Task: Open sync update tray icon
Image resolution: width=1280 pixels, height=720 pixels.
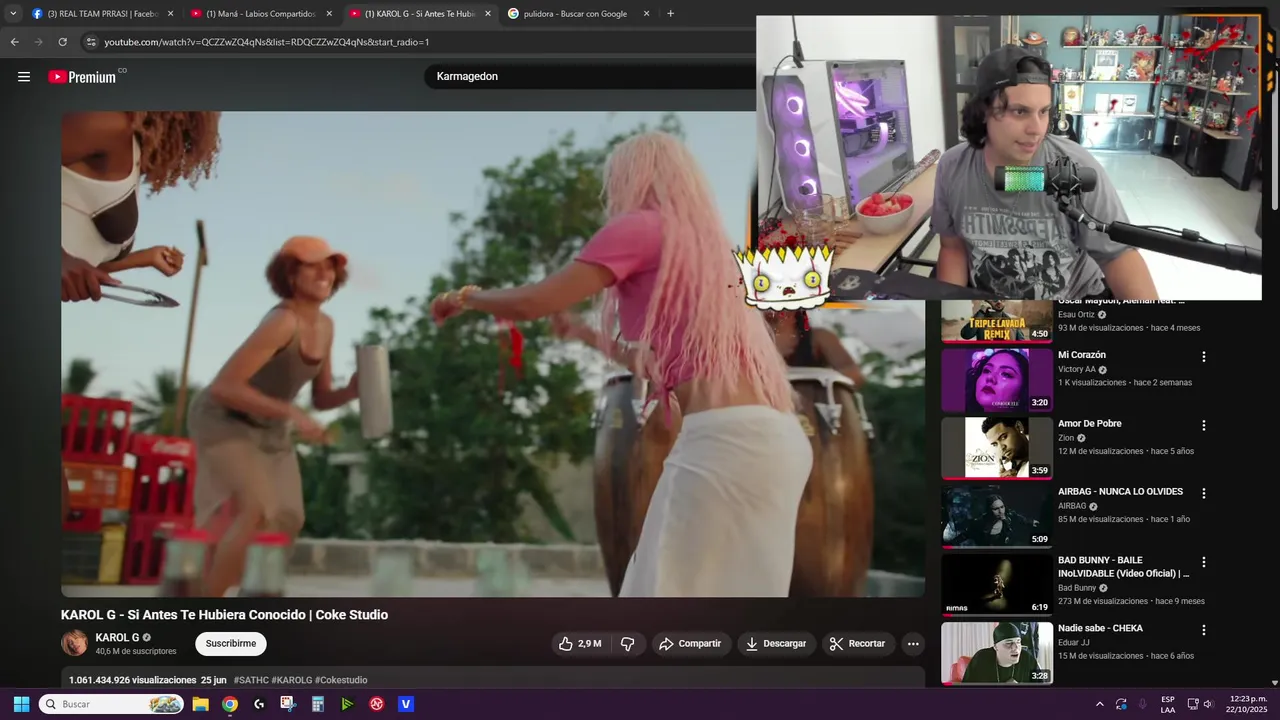Action: pyautogui.click(x=1122, y=704)
